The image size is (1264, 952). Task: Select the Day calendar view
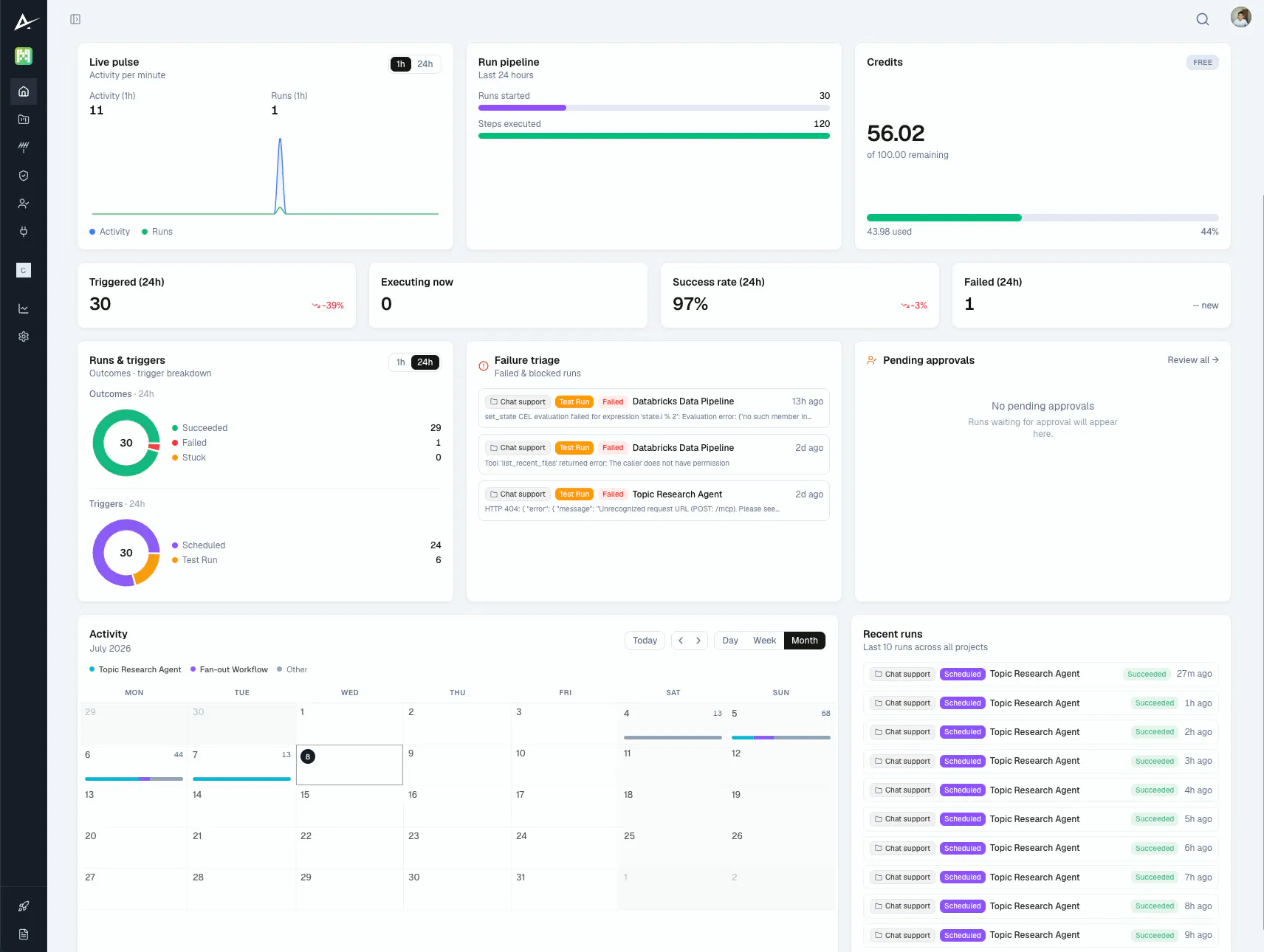[x=730, y=641]
